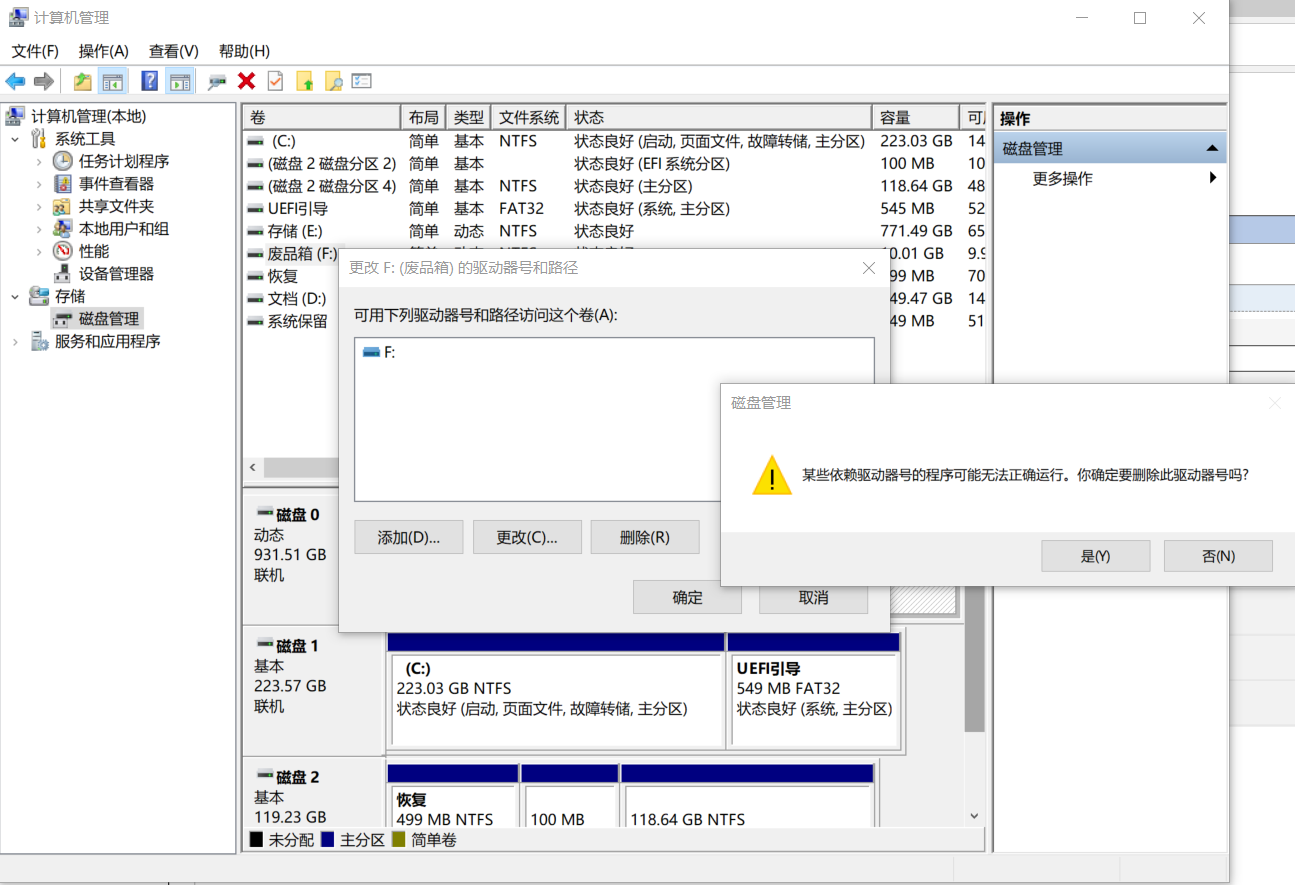Click the 更改(C)... button
Image resolution: width=1295 pixels, height=885 pixels.
[527, 537]
